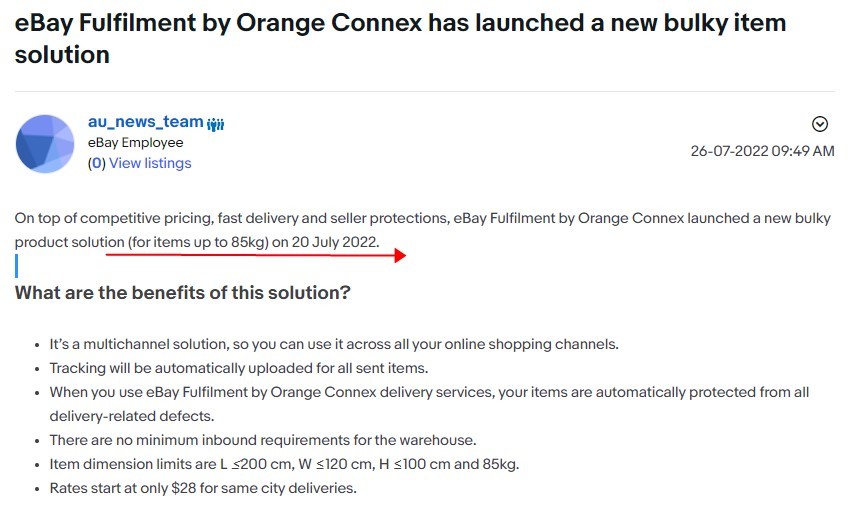Click the employee group badge beside username

(x=216, y=123)
